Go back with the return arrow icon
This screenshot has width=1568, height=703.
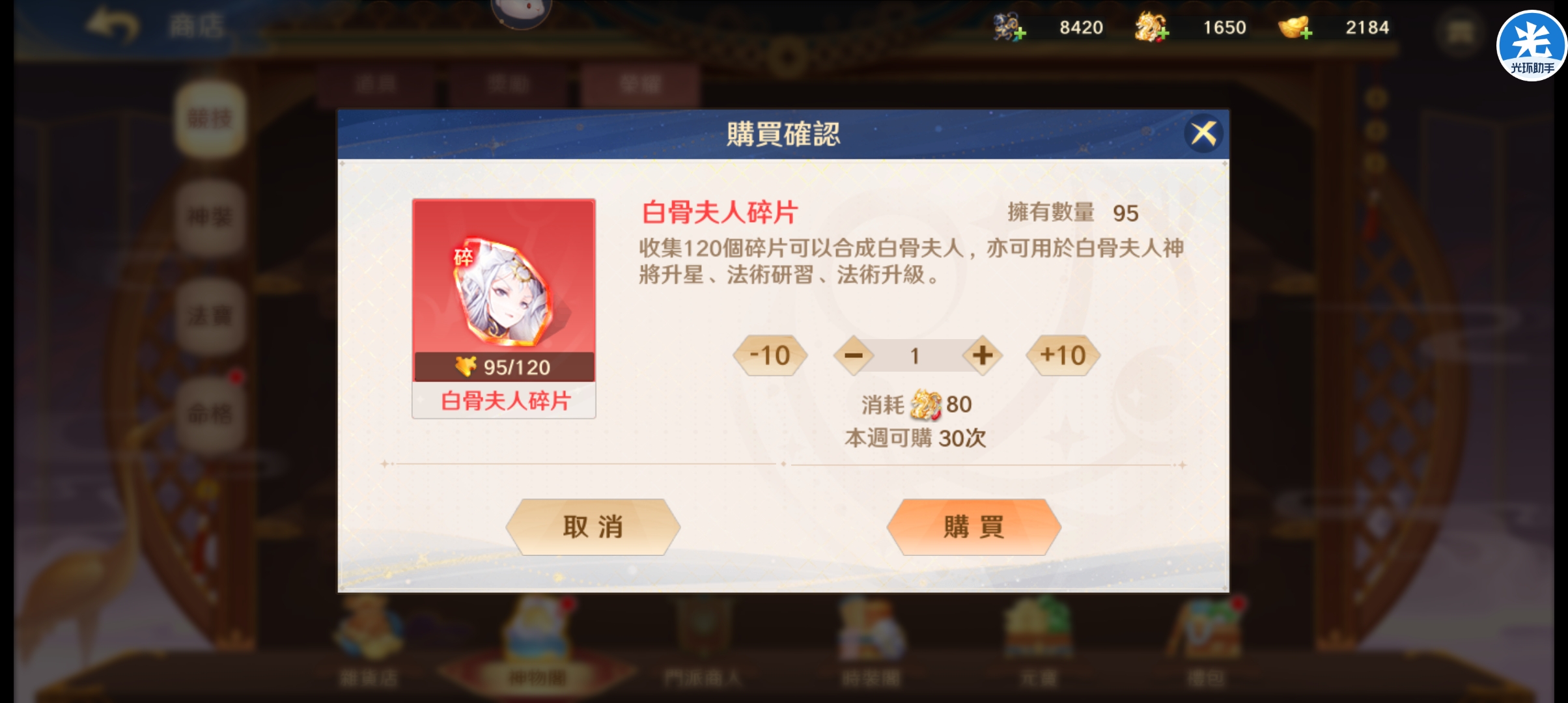(112, 26)
